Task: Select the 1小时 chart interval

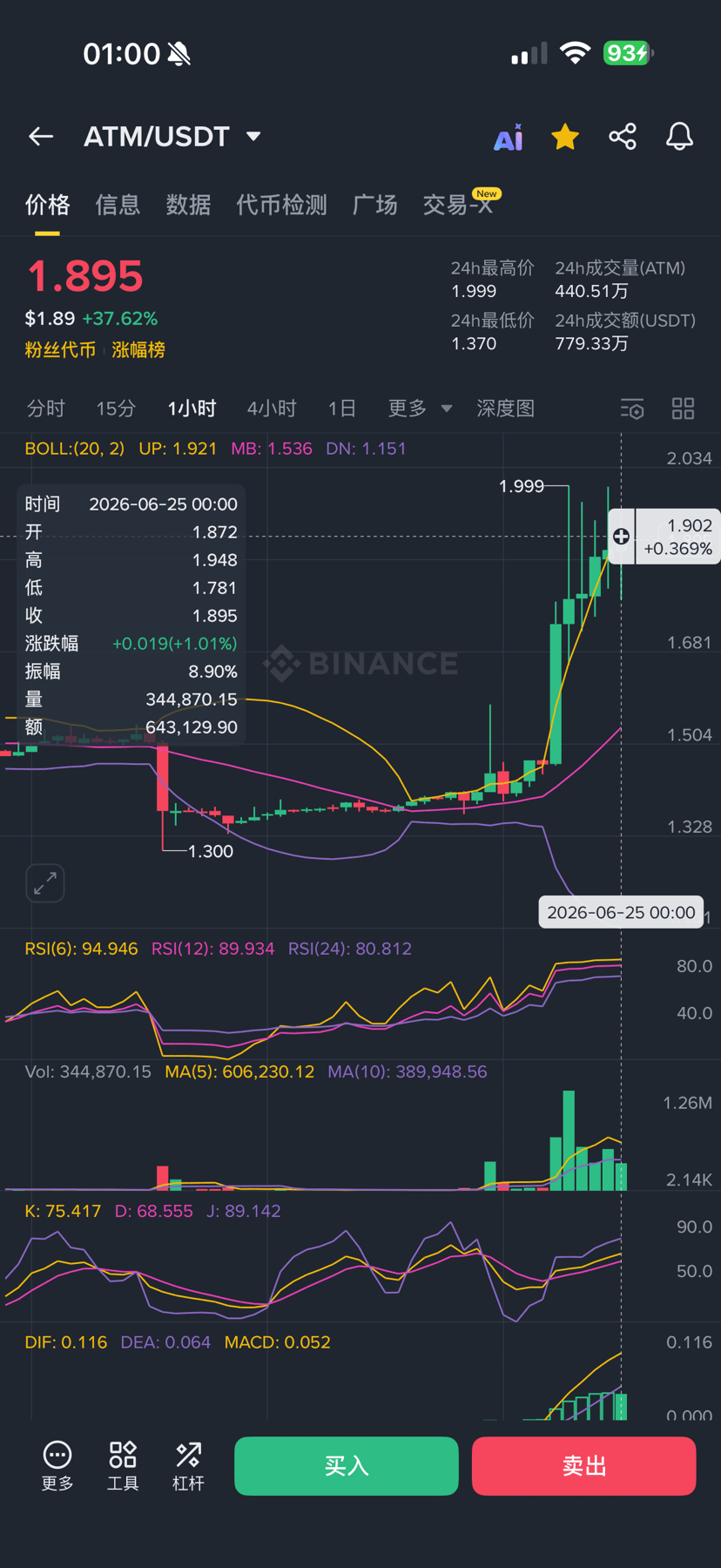Action: (192, 409)
